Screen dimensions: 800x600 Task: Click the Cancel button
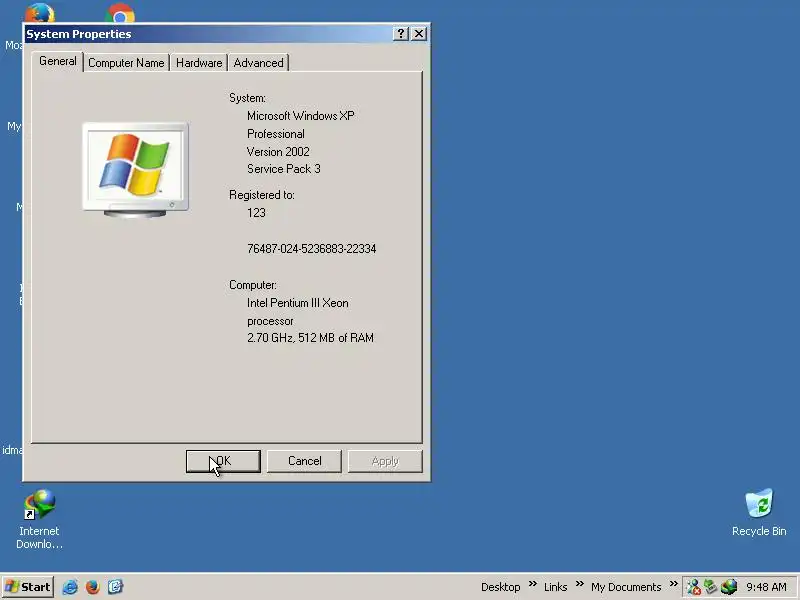pyautogui.click(x=304, y=461)
